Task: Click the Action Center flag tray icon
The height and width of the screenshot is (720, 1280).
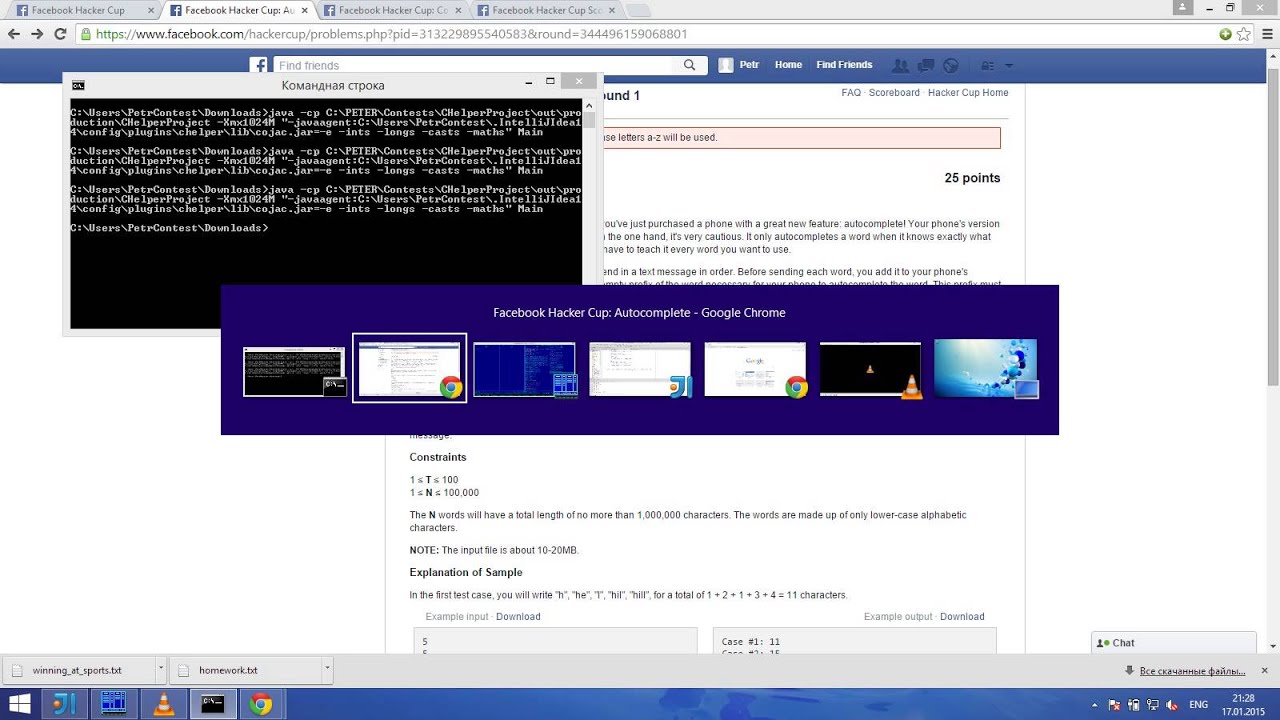Action: 1114,705
